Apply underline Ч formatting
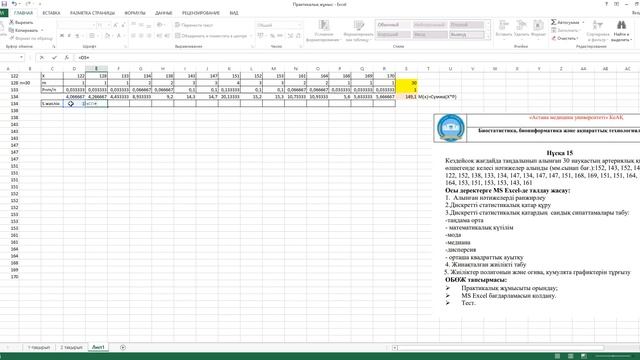The height and width of the screenshot is (360, 640). tap(77, 36)
